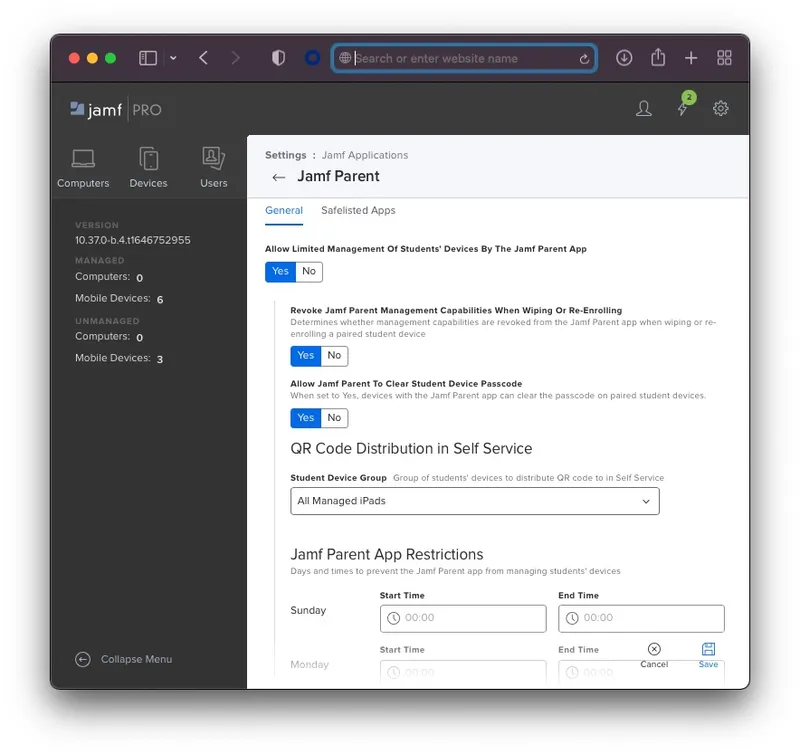Open the Student Device Group dropdown
The width and height of the screenshot is (800, 756).
coord(474,501)
